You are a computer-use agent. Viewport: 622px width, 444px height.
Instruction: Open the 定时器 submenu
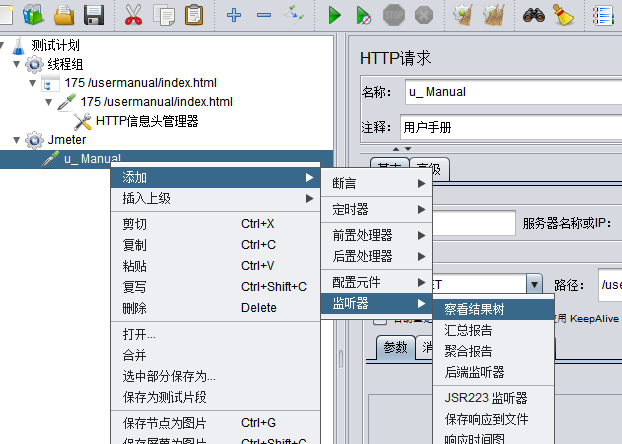point(376,209)
